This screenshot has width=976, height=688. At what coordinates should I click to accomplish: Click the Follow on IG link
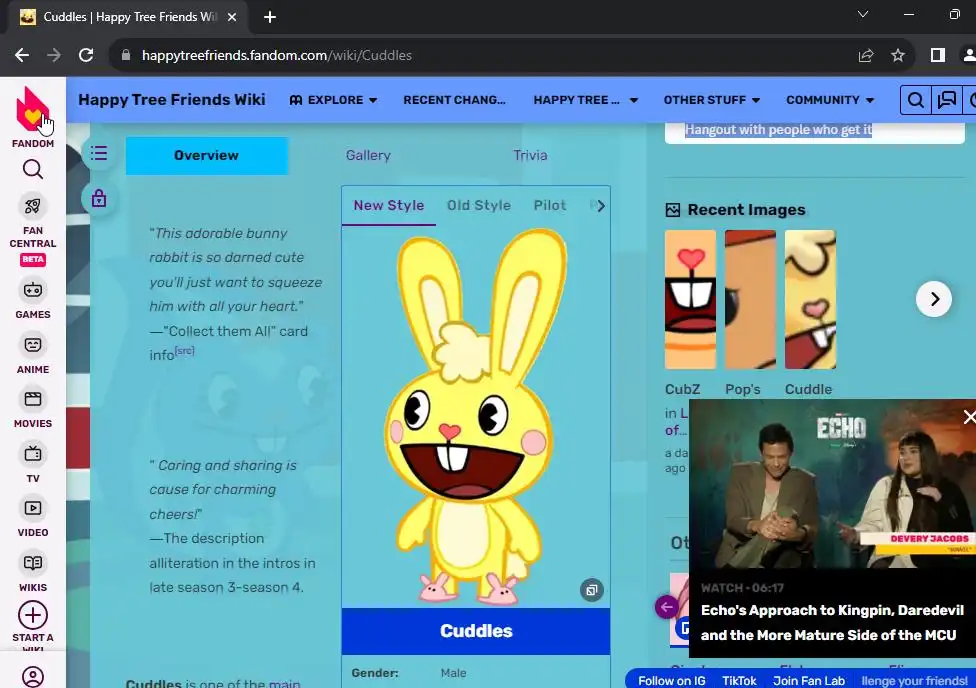point(672,681)
